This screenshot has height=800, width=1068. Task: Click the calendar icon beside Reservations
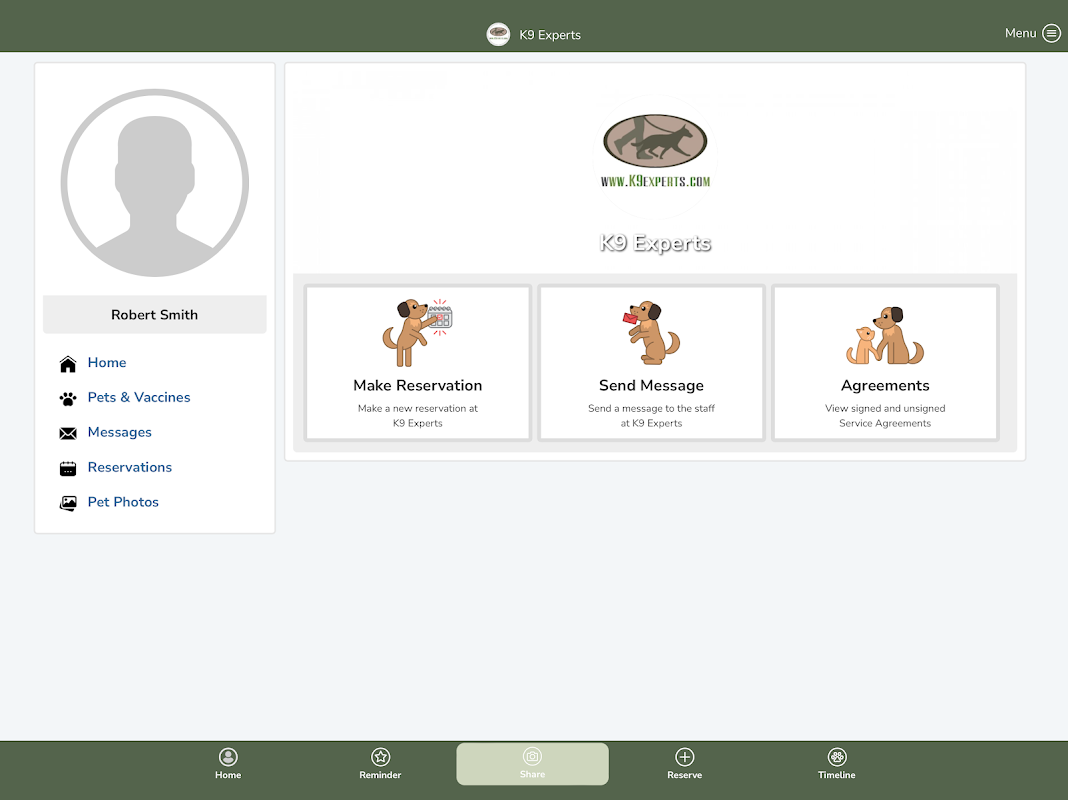coord(68,468)
